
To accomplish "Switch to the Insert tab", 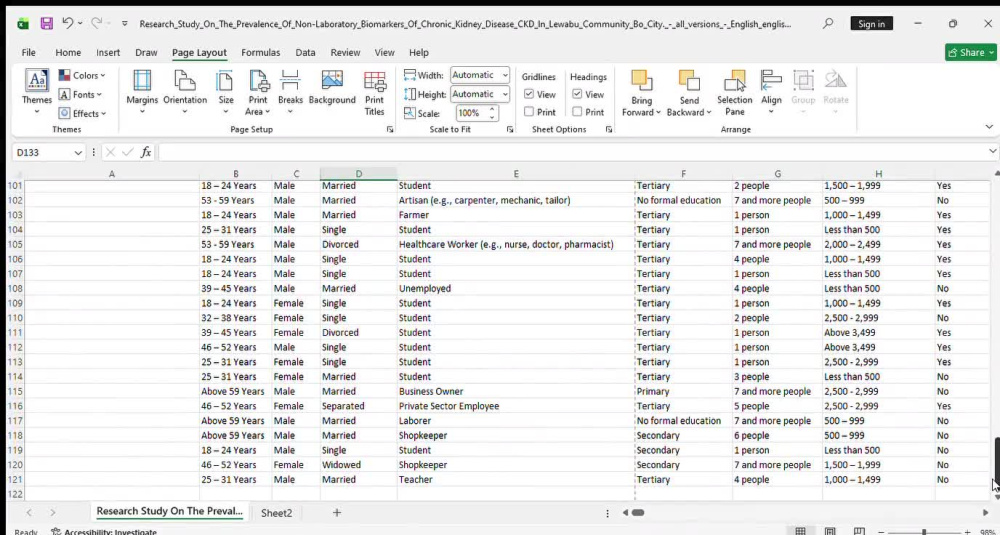I will click(x=108, y=52).
